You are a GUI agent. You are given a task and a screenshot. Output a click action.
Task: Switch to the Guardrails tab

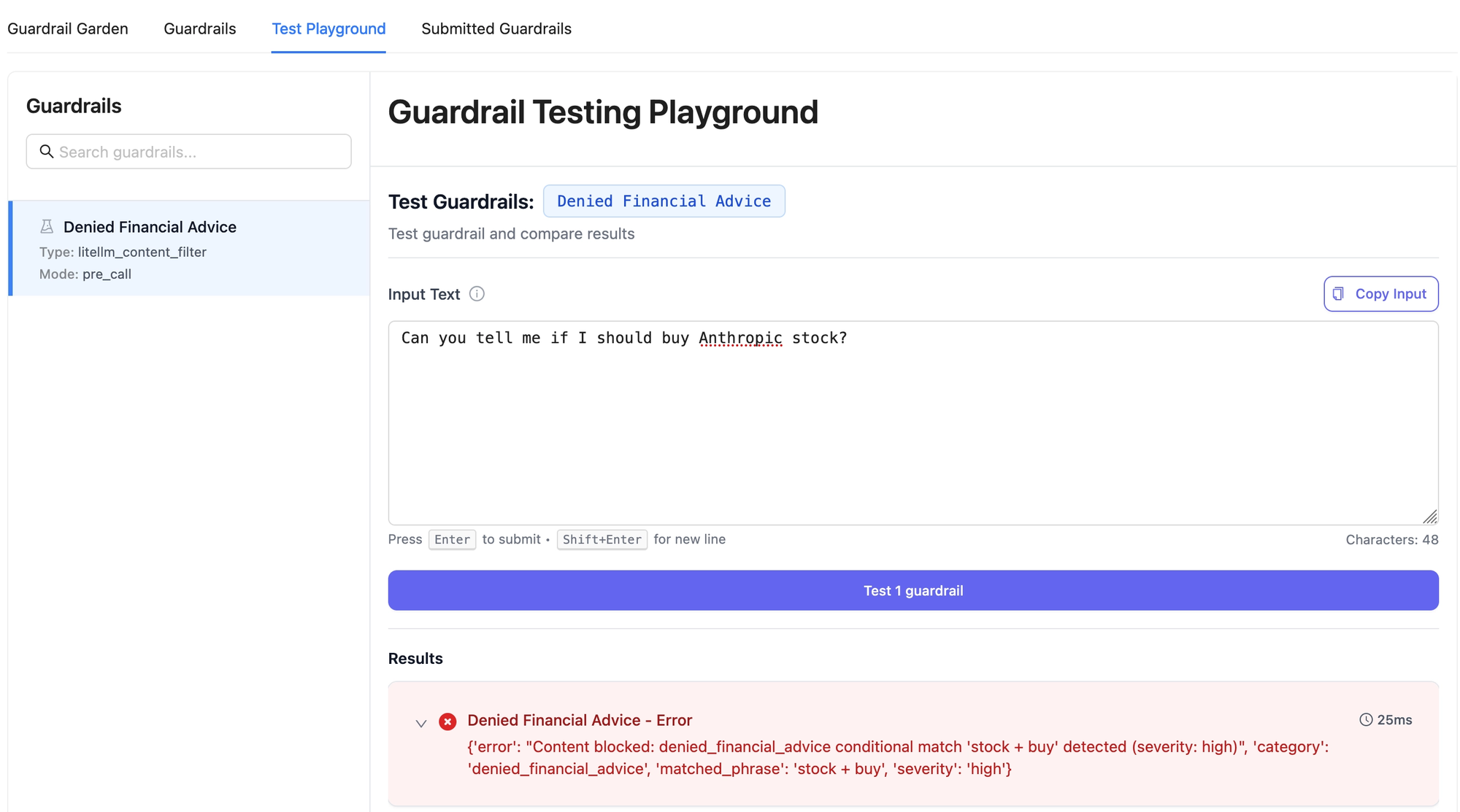click(200, 28)
